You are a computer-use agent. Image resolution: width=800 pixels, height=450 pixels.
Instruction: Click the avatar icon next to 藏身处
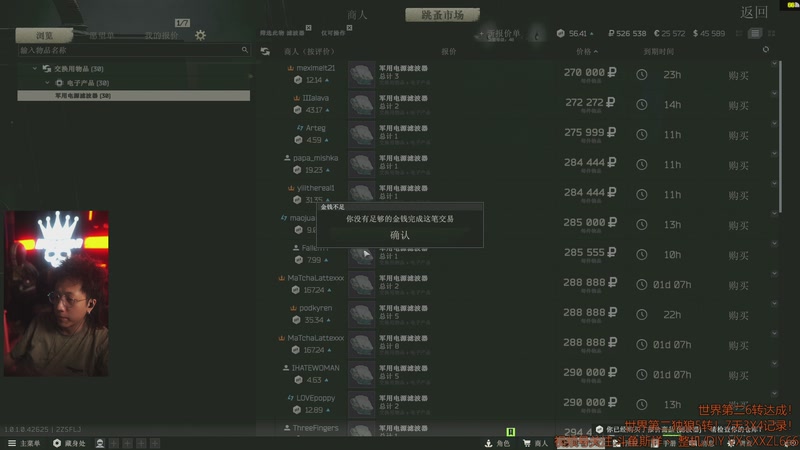coord(100,443)
